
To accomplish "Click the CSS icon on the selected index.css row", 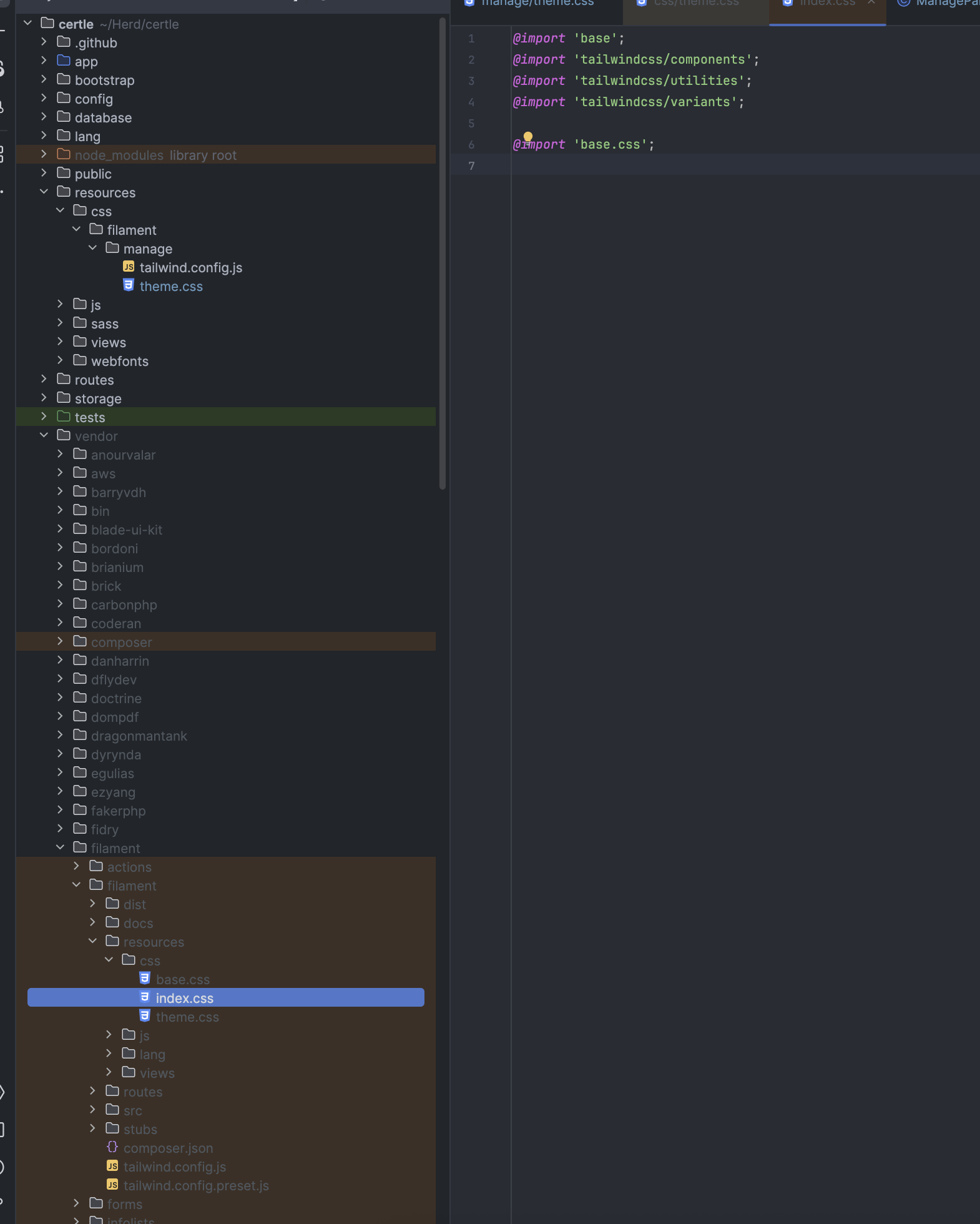I will tap(145, 997).
